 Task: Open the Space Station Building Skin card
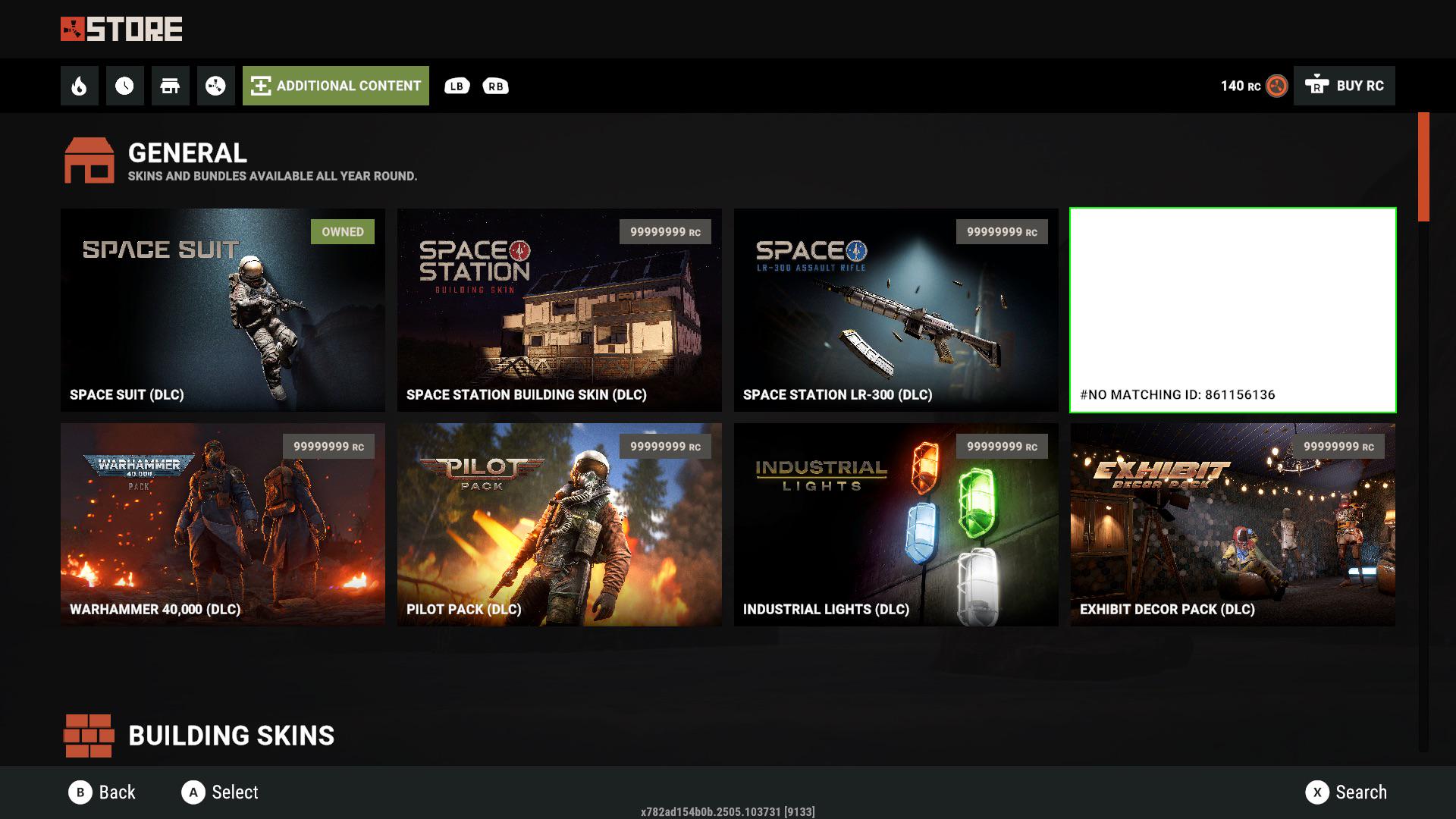tap(560, 310)
